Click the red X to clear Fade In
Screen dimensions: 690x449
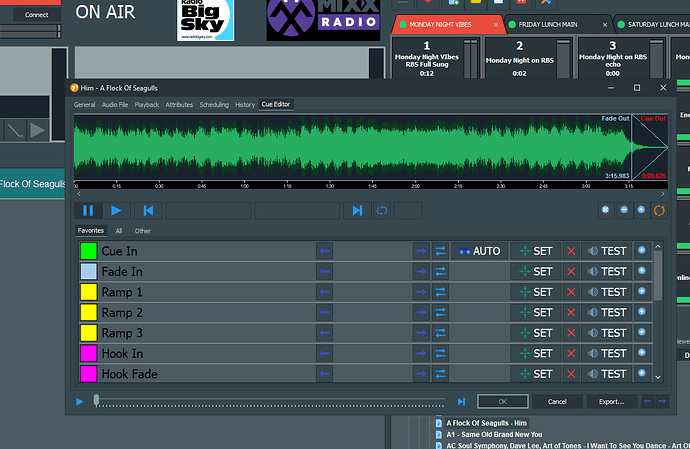tap(571, 271)
